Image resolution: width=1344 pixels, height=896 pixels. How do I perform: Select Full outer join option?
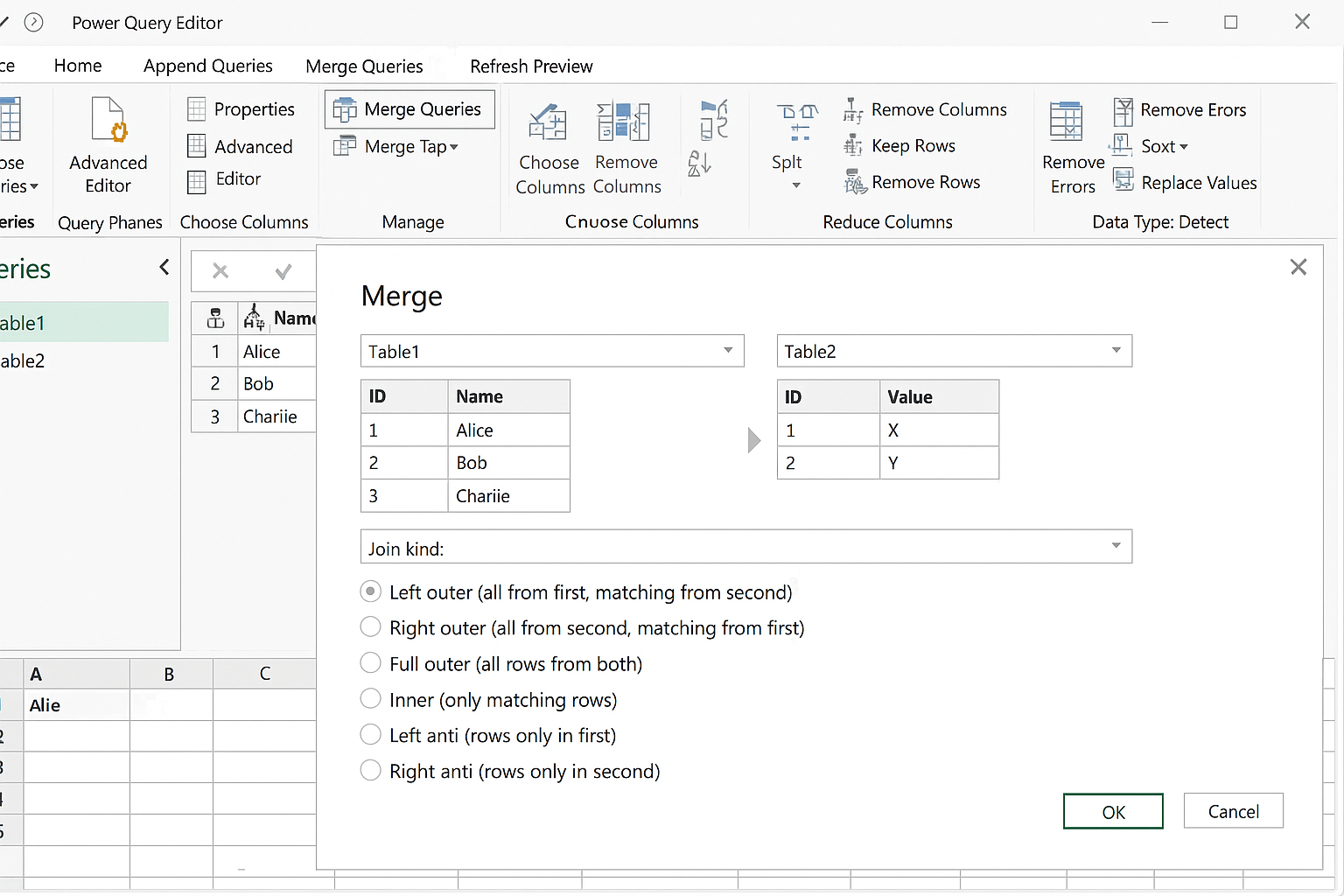[371, 662]
